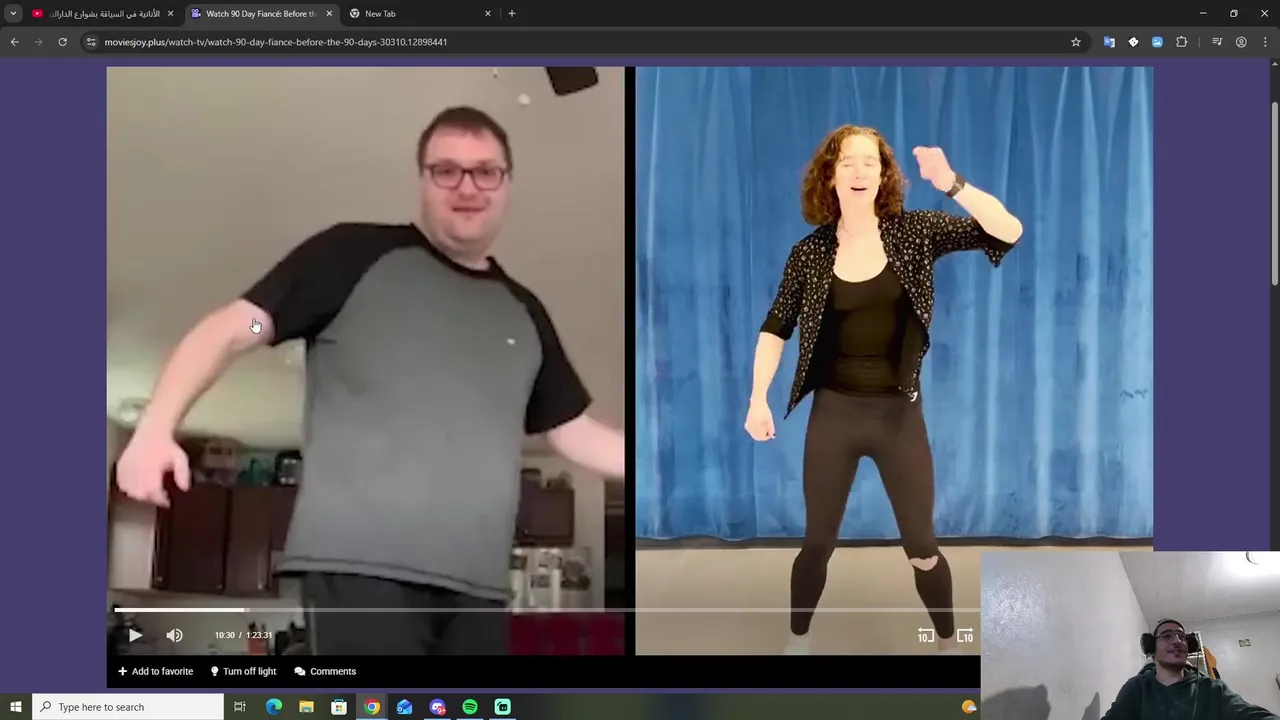
Task: Close the Watch 90 Day Fiancé tab
Action: [x=329, y=14]
